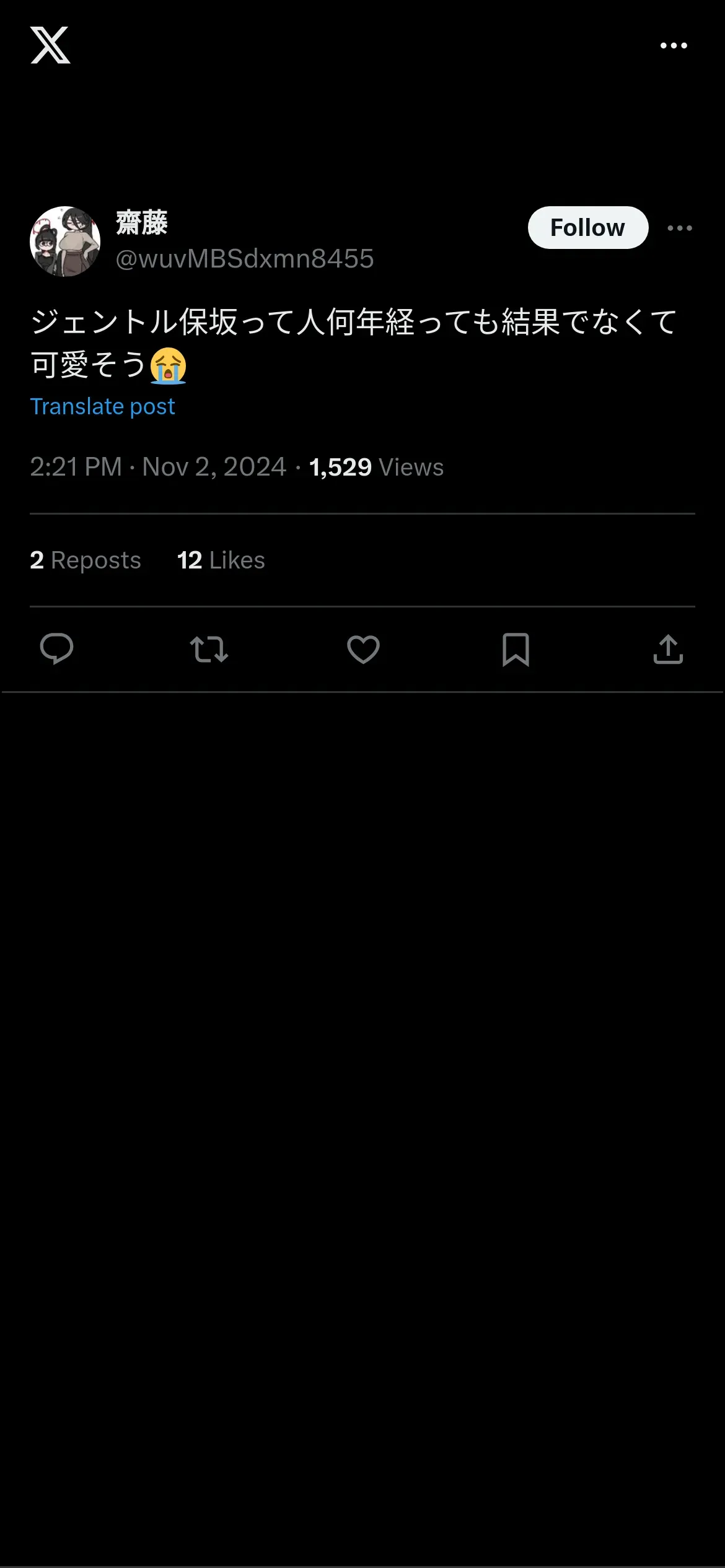This screenshot has width=725, height=1568.
Task: Repost using the arrows icon
Action: pos(209,650)
